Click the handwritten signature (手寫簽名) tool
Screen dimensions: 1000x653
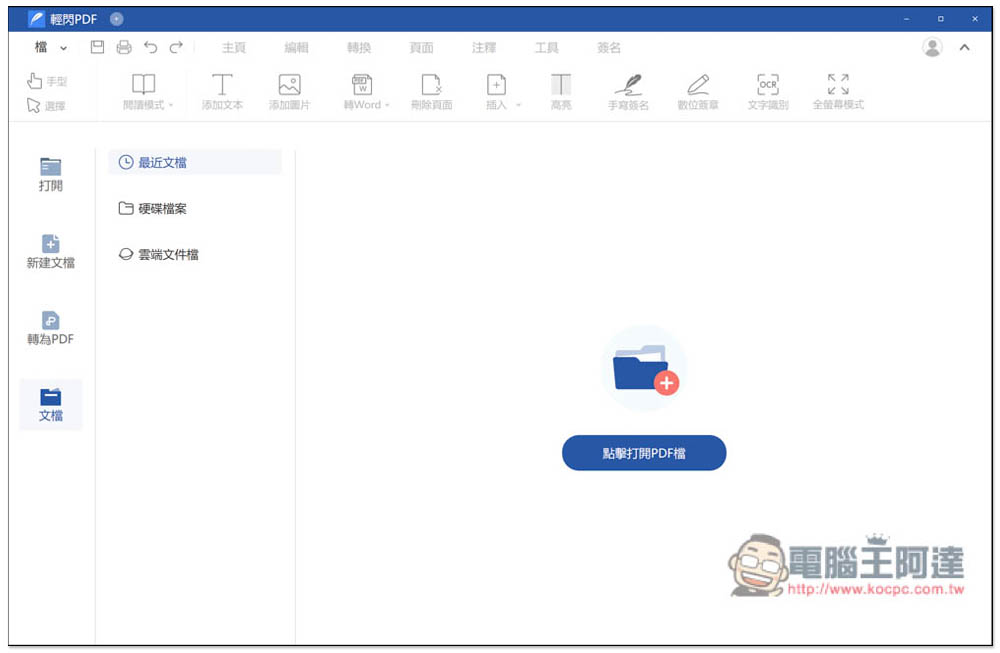(628, 92)
